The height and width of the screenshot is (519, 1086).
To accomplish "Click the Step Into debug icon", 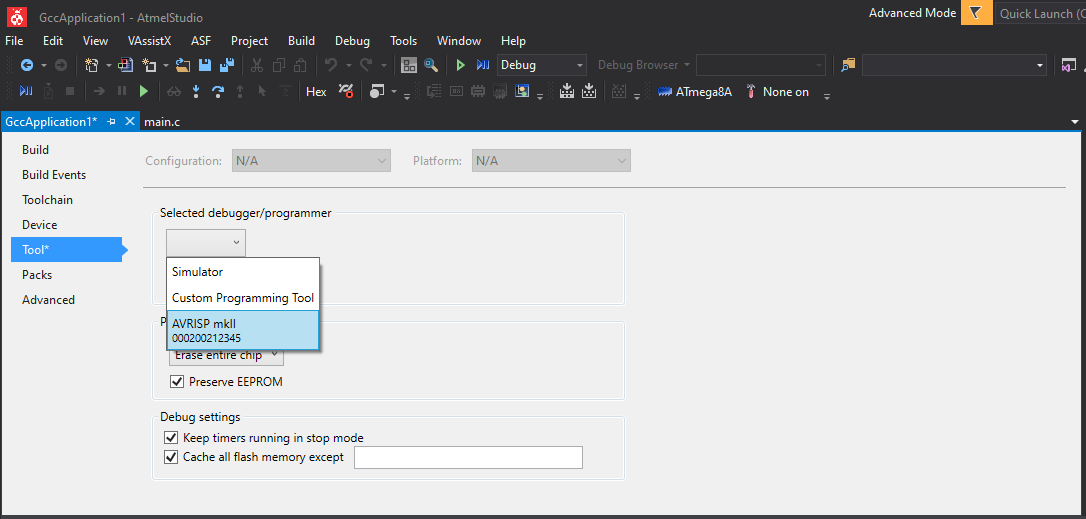I will point(195,92).
